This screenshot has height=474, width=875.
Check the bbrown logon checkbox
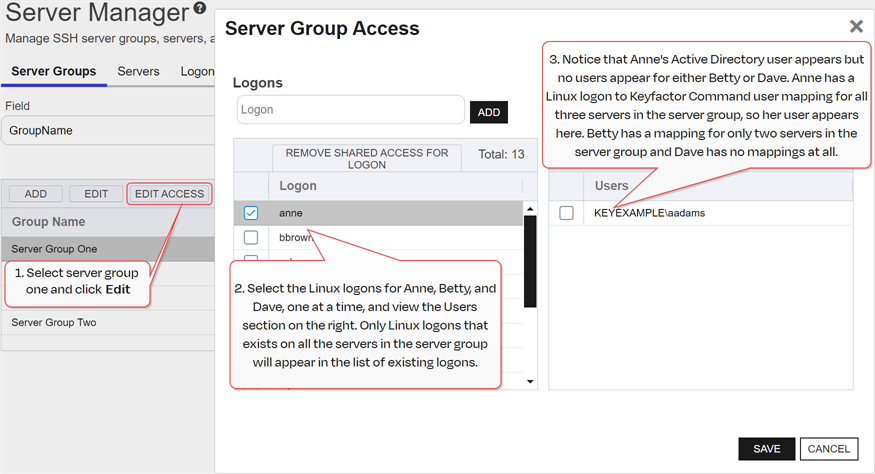click(251, 237)
